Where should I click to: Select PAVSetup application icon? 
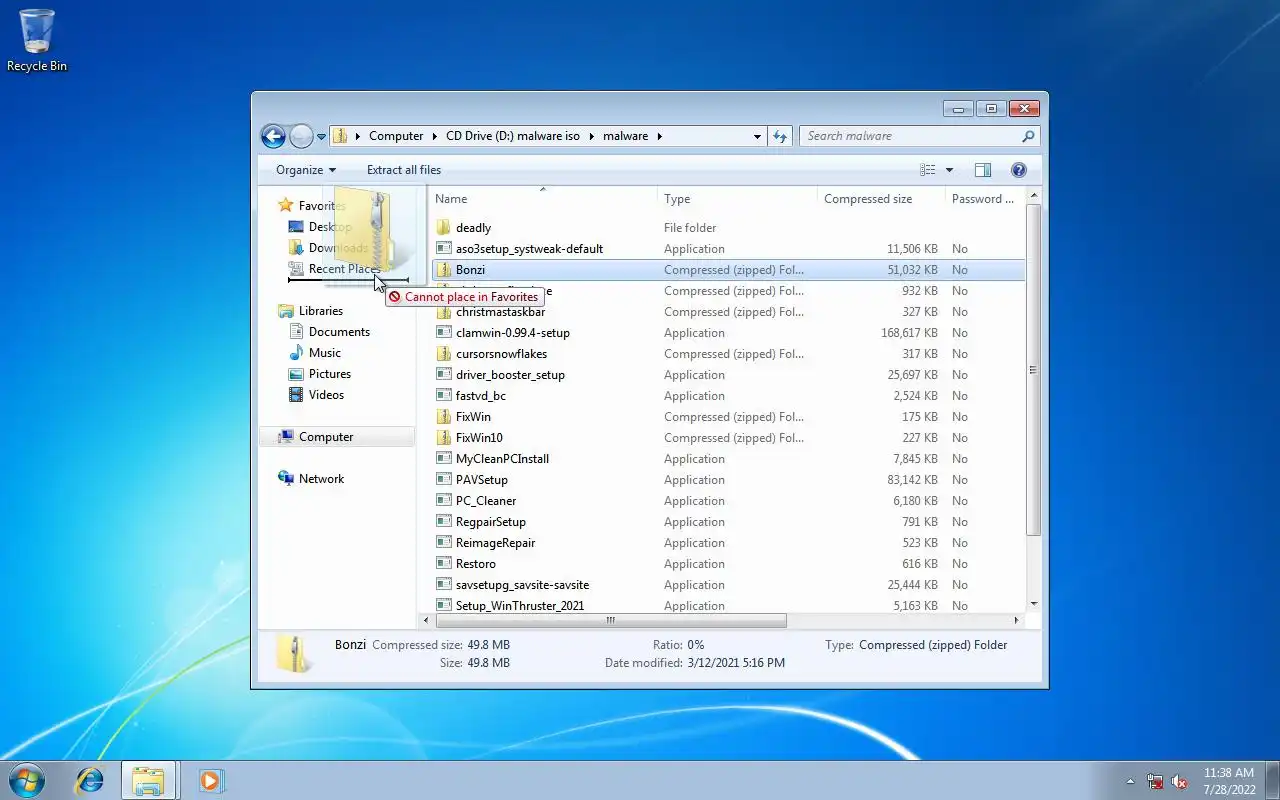(445, 480)
